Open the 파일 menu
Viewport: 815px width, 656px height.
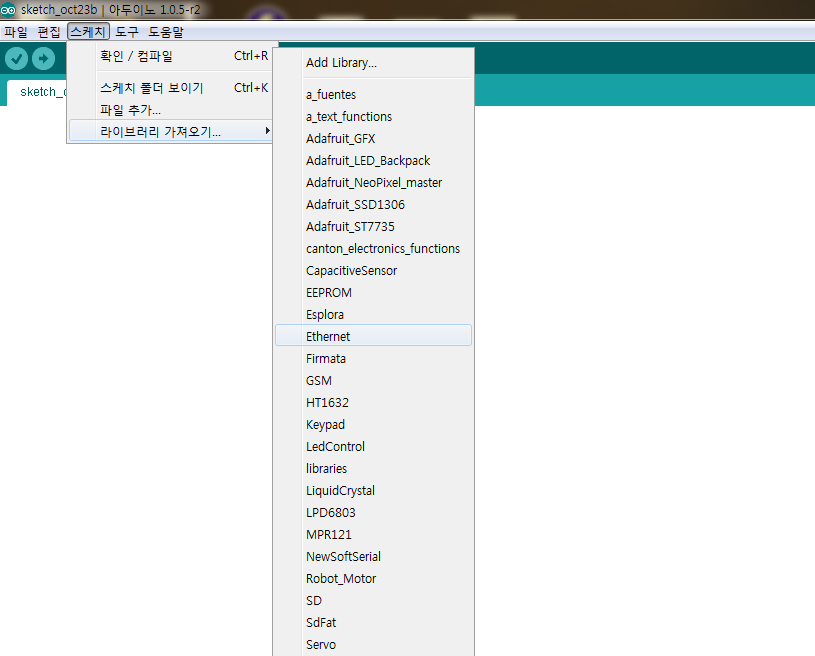(x=16, y=32)
